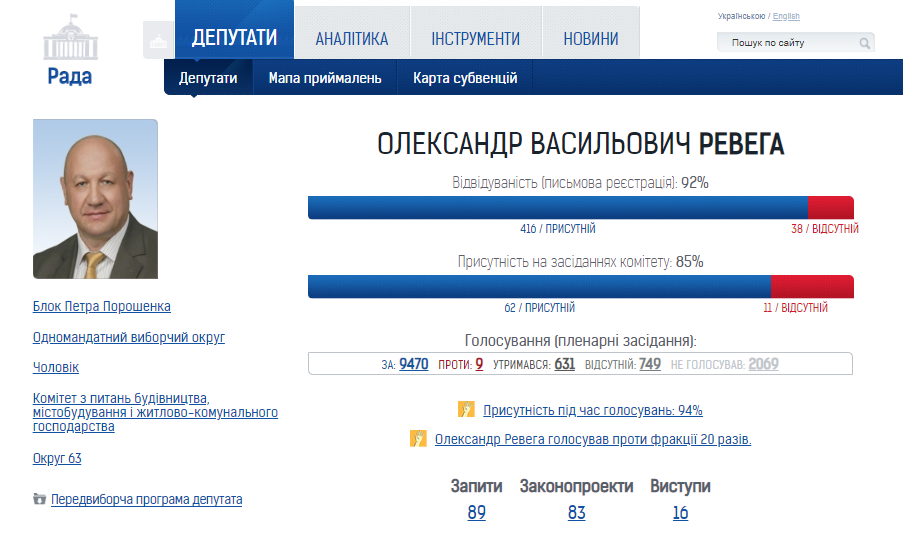Open the Законопроекти count 83
Image resolution: width=903 pixels, height=535 pixels.
pyautogui.click(x=576, y=512)
